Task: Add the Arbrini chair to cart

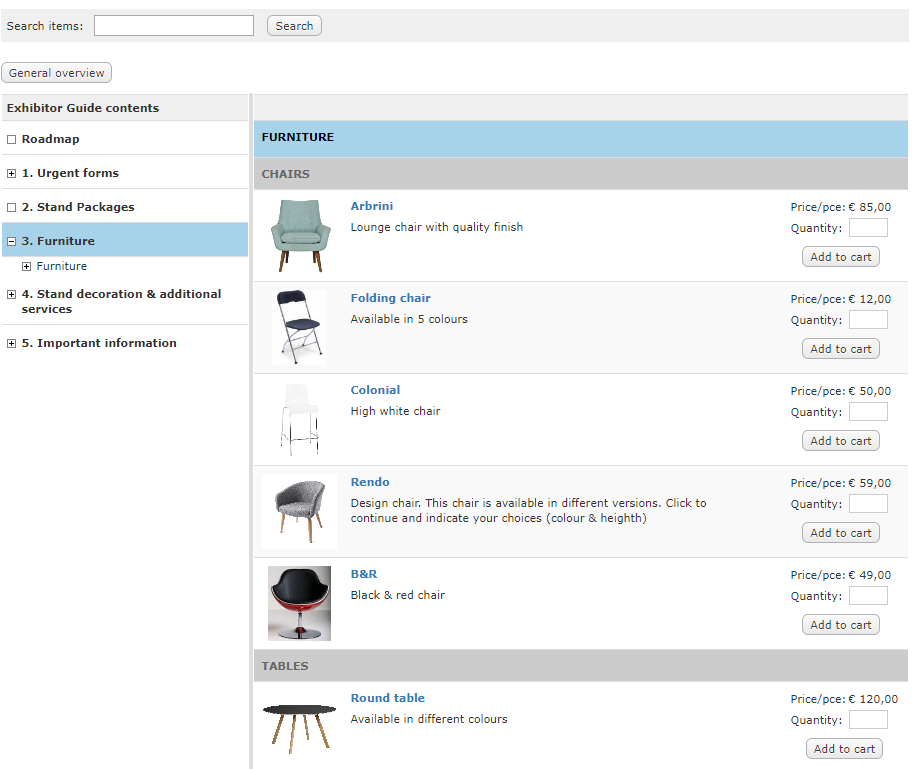Action: (840, 257)
